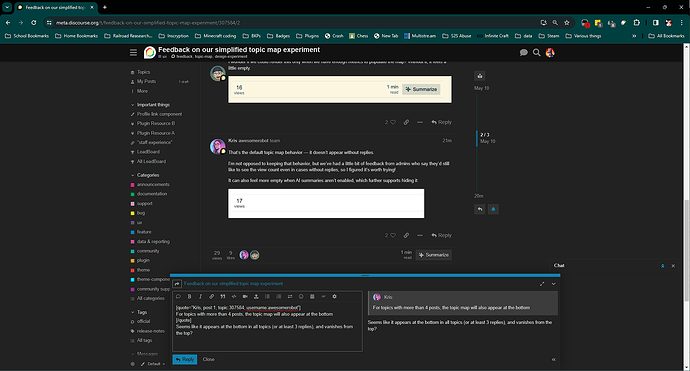The width and height of the screenshot is (690, 371).
Task: Toggle topic notification bell in timeline
Action: pyautogui.click(x=493, y=209)
